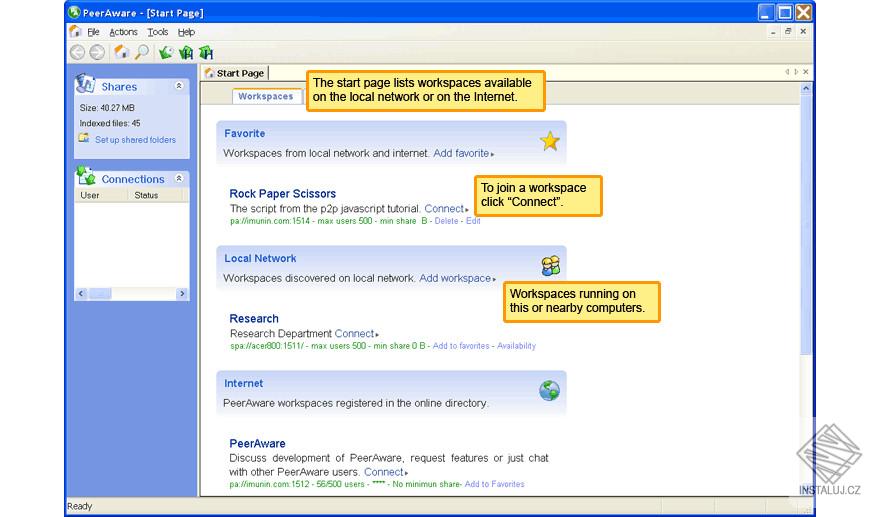Viewport: 880px width, 517px height.
Task: Connect to the Research workspace
Action: [356, 333]
